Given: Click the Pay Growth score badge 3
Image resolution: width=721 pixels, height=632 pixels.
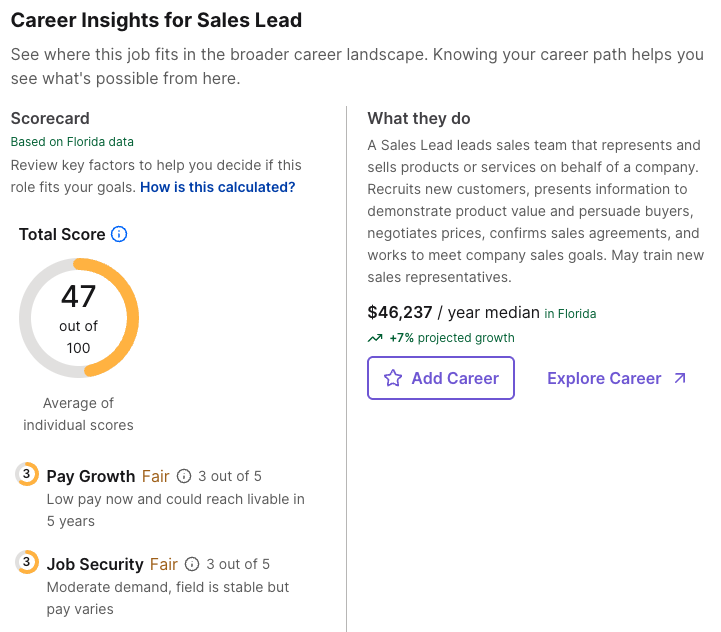Looking at the screenshot, I should (27, 474).
